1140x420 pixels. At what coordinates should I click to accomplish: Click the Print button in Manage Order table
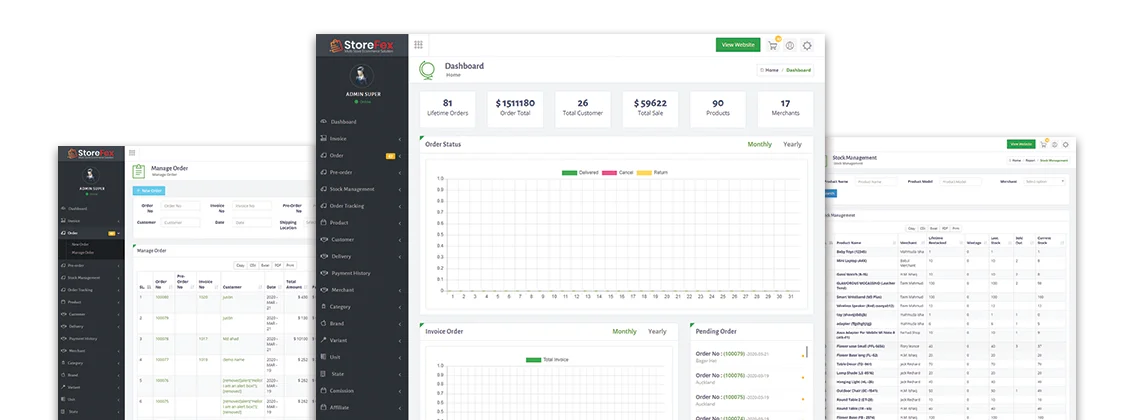point(290,265)
